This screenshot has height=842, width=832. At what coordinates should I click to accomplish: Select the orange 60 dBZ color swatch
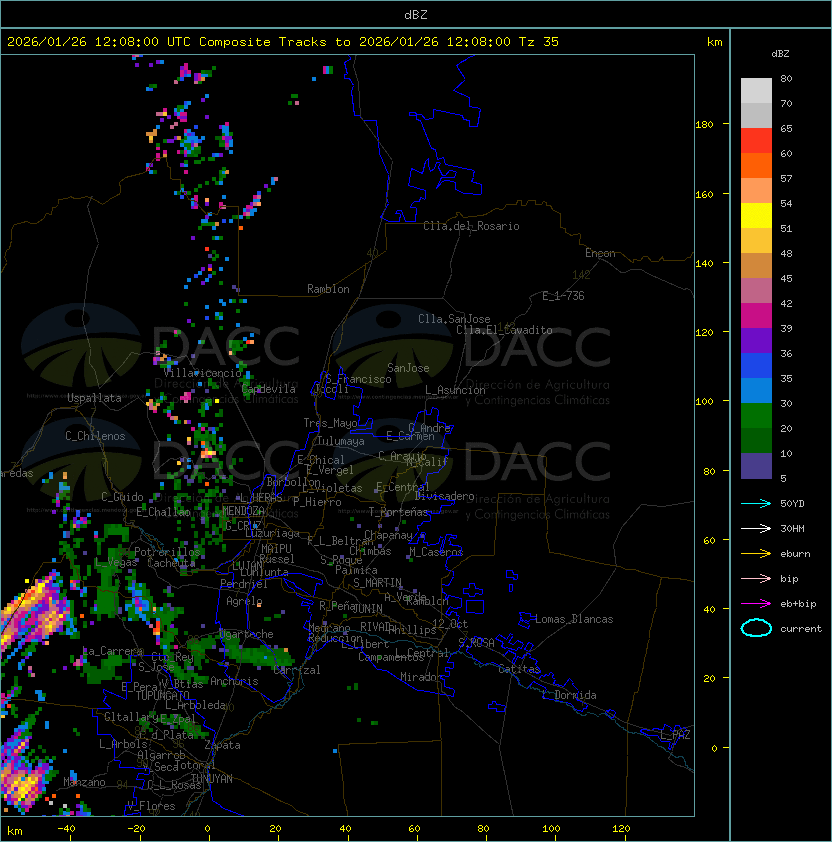tap(756, 165)
